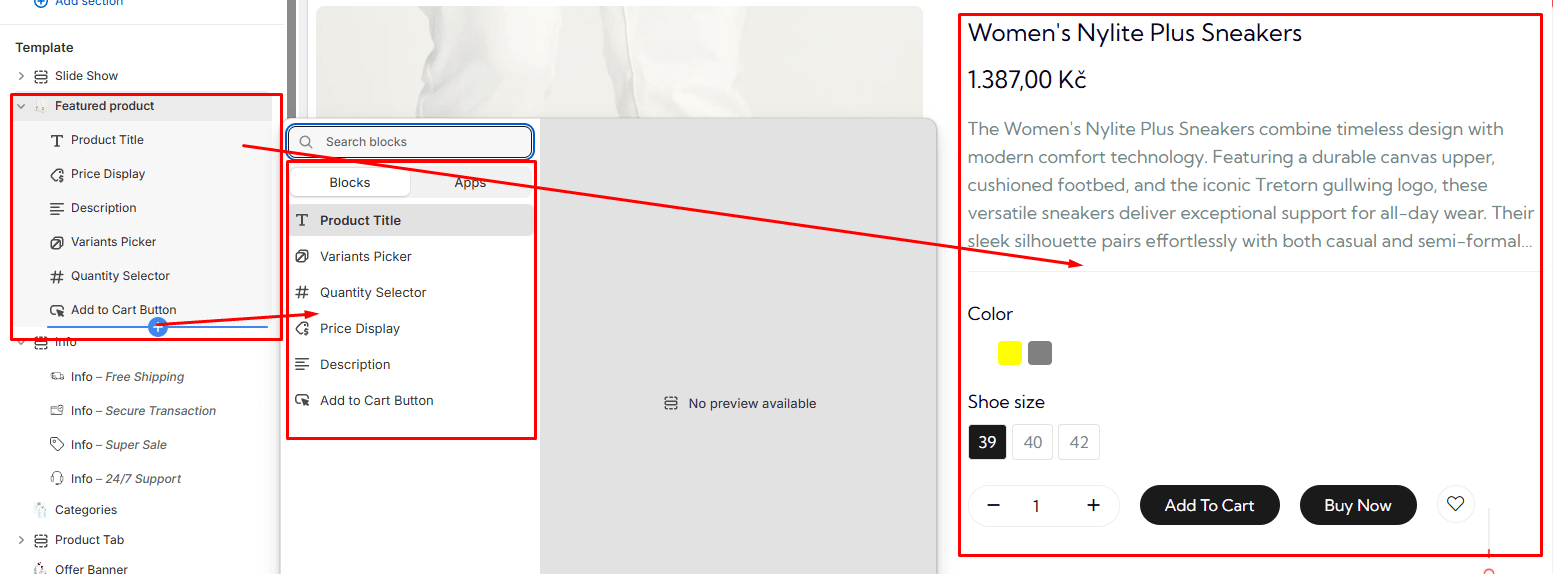Click the Add To Cart button
The height and width of the screenshot is (574, 1553).
click(1210, 505)
